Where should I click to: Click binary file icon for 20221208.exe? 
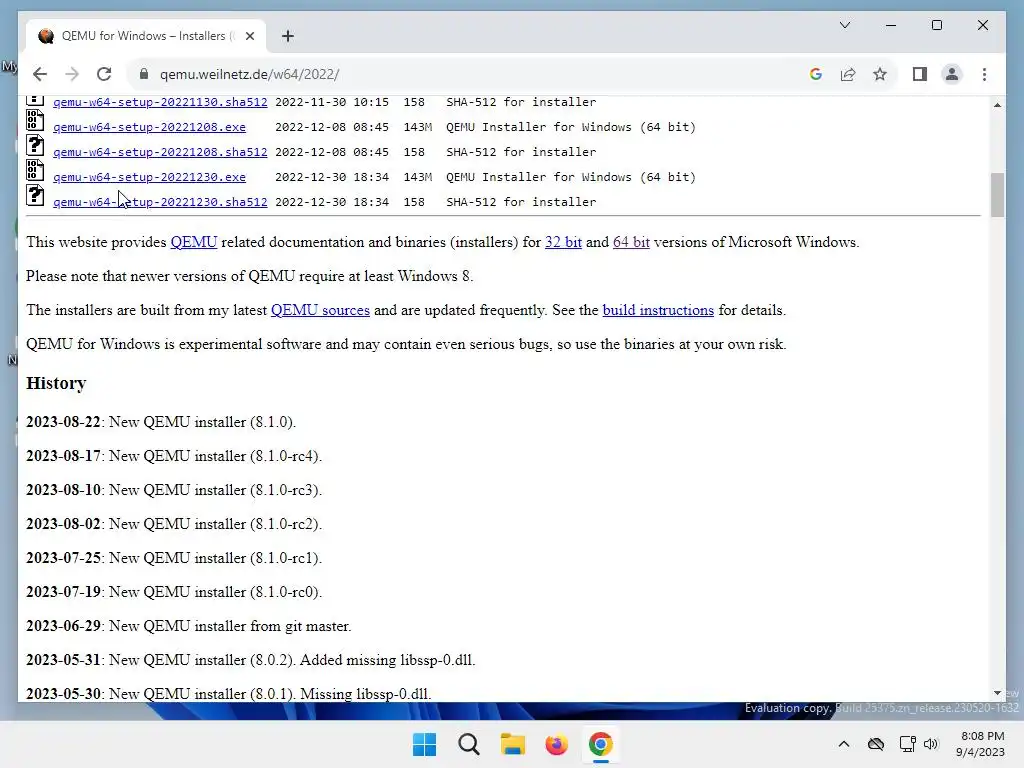[35, 121]
